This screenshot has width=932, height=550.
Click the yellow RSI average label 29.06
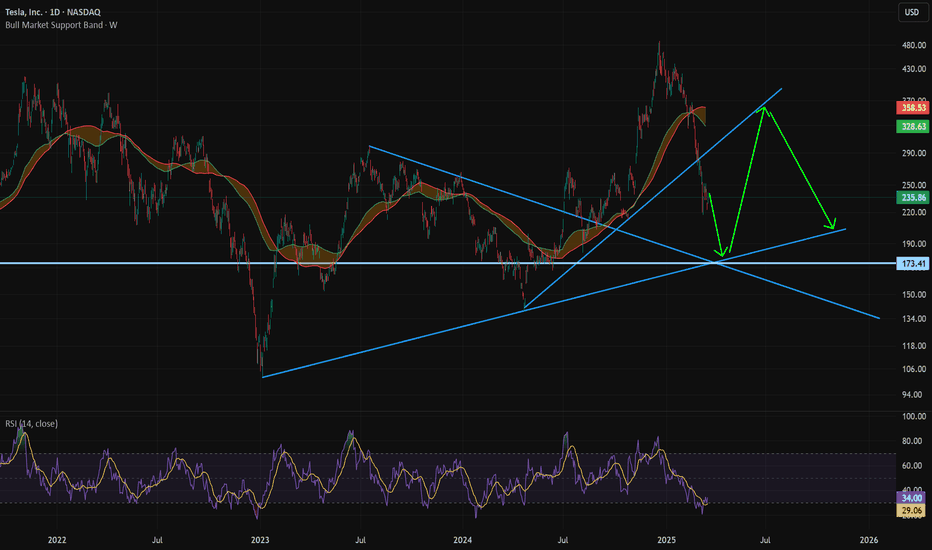911,510
